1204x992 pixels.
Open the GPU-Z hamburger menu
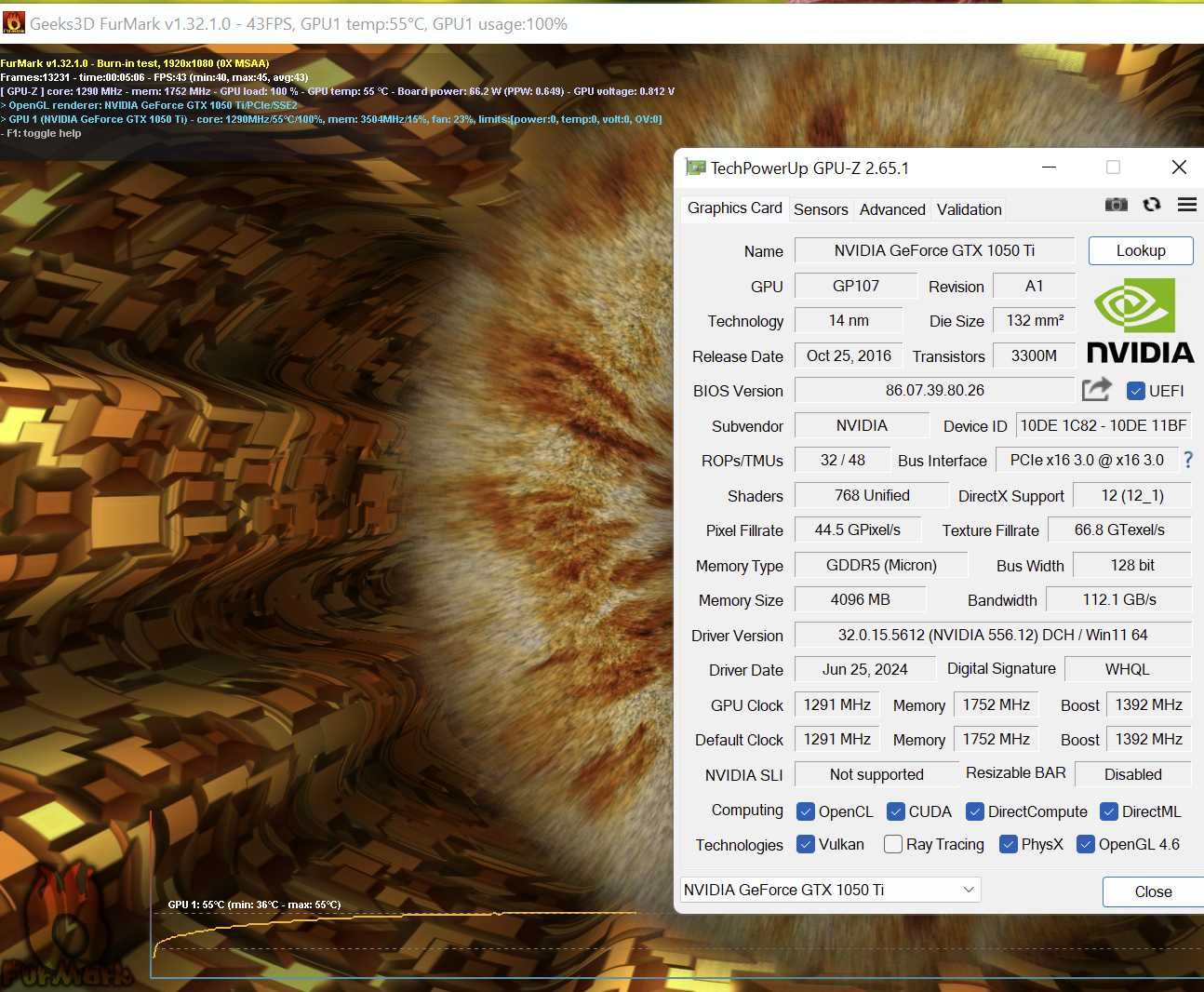[x=1187, y=205]
